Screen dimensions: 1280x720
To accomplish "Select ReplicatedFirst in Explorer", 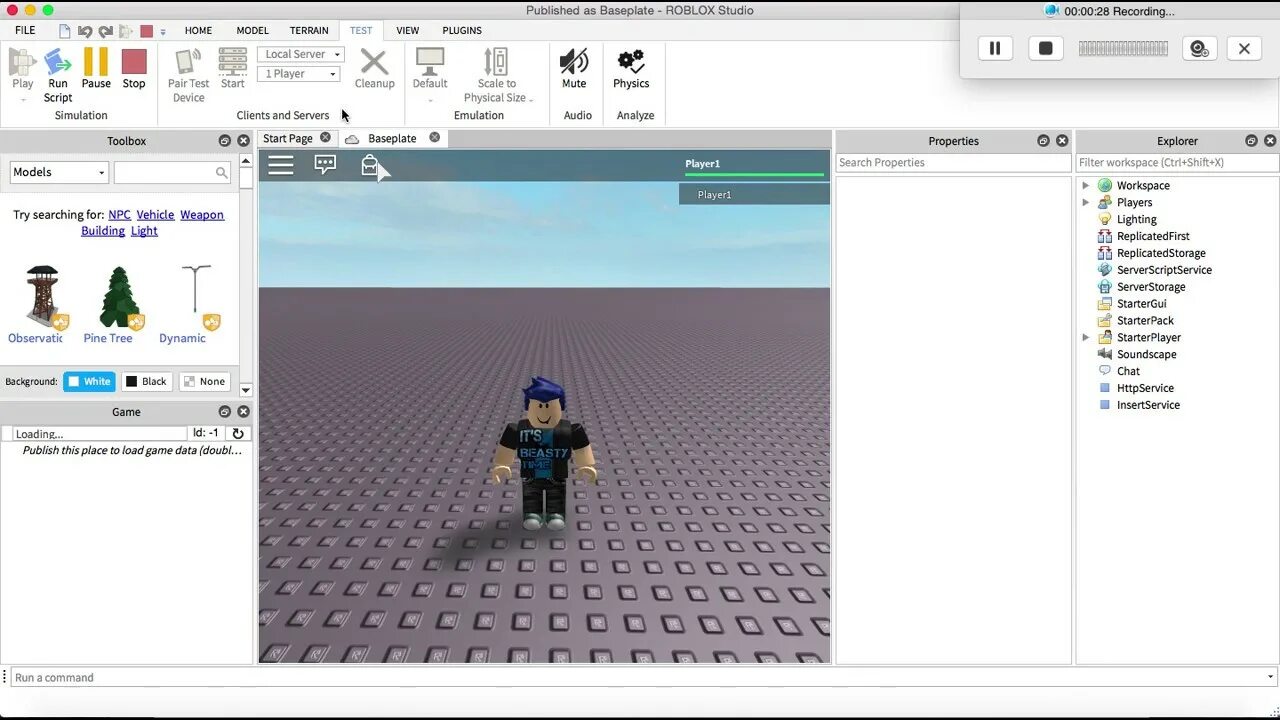I will point(1153,237).
